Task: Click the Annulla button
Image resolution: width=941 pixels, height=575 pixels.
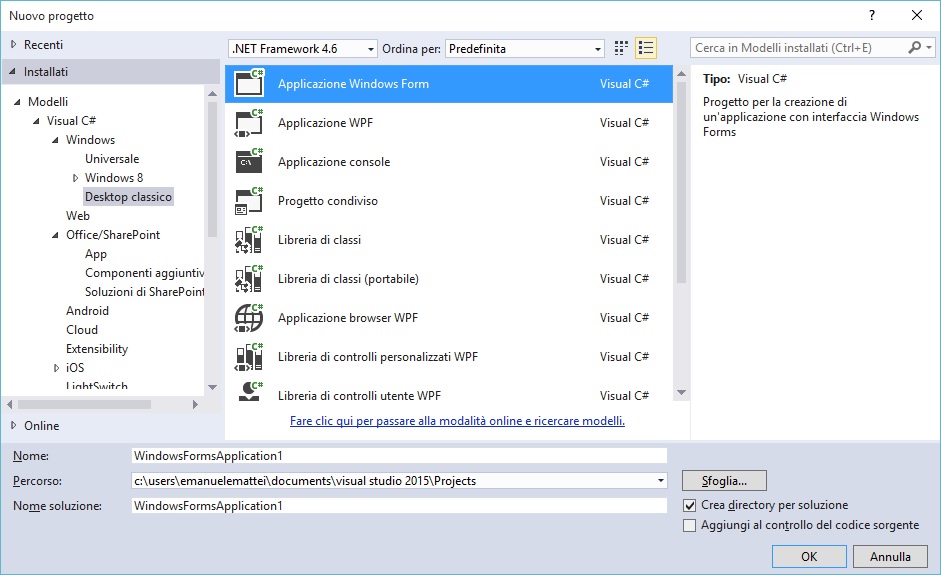Action: tap(890, 556)
